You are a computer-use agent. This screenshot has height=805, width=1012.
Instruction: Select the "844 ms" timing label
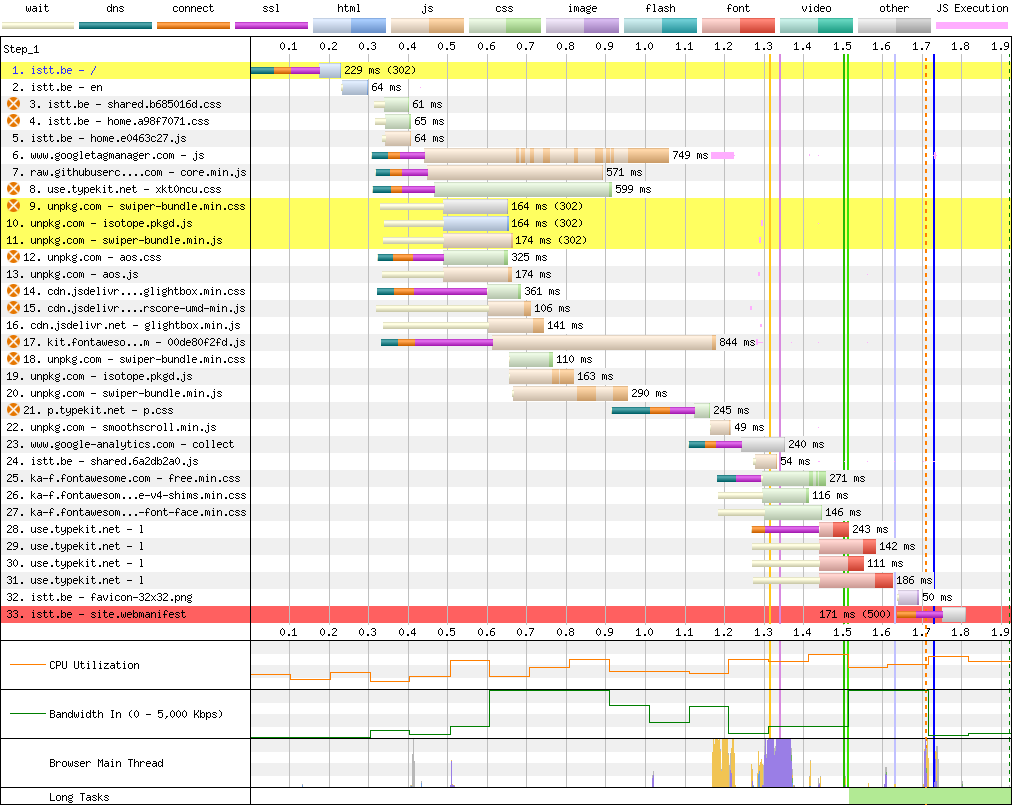[737, 342]
